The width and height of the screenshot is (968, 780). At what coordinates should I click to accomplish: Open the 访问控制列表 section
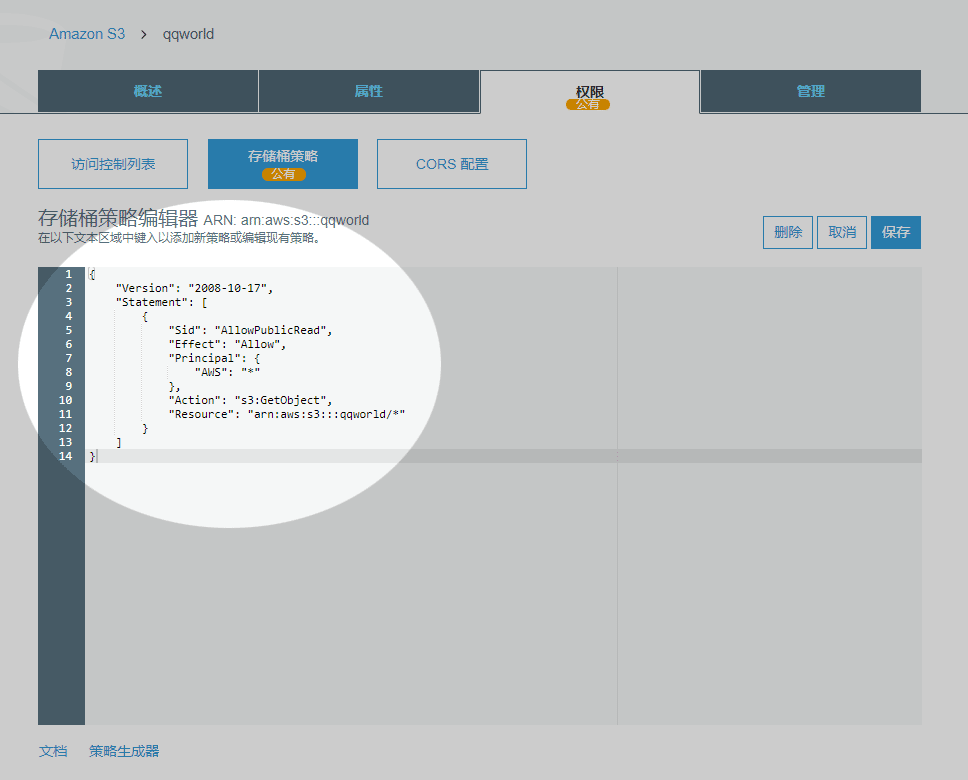[x=113, y=164]
